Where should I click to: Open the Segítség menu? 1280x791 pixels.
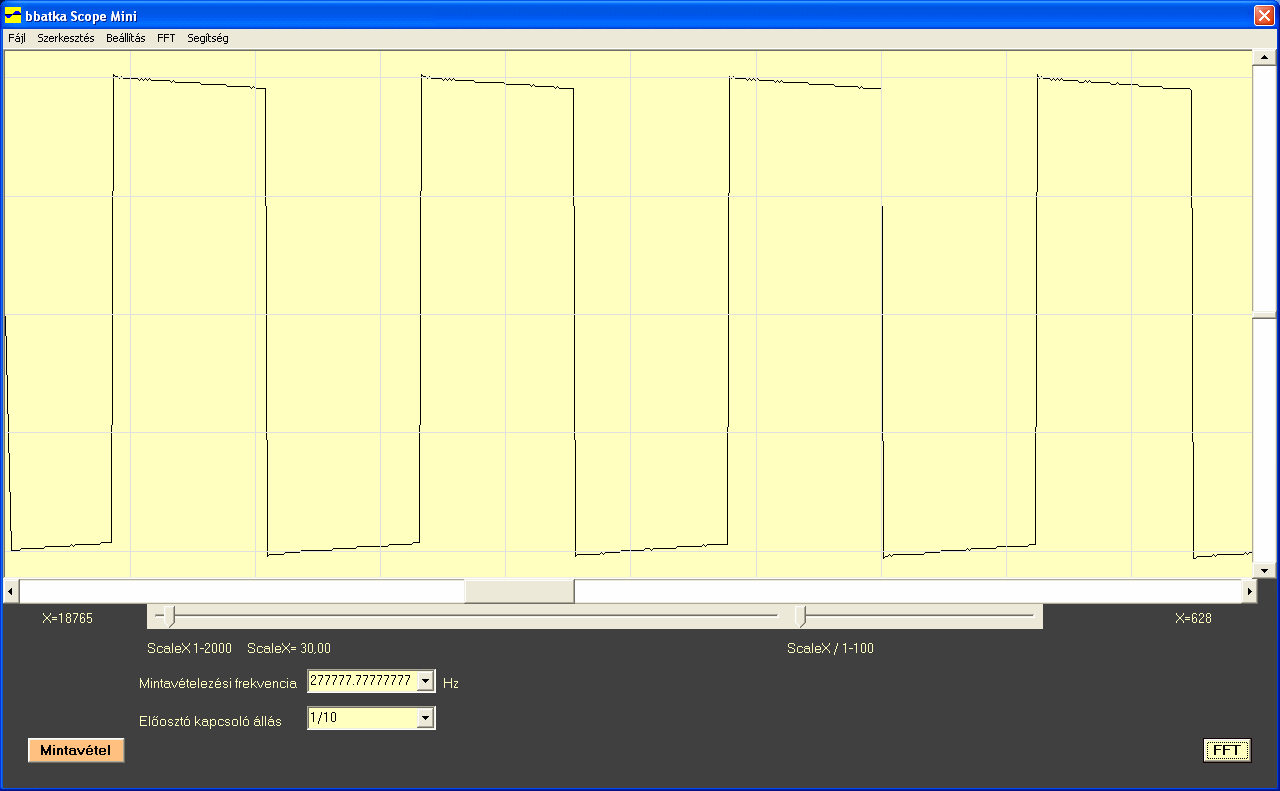coord(208,38)
